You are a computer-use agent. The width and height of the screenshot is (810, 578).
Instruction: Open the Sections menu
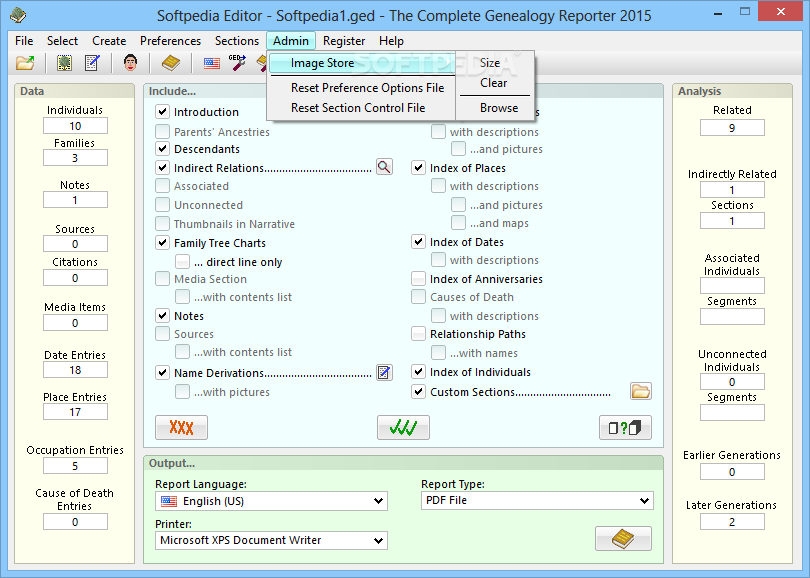coord(237,41)
